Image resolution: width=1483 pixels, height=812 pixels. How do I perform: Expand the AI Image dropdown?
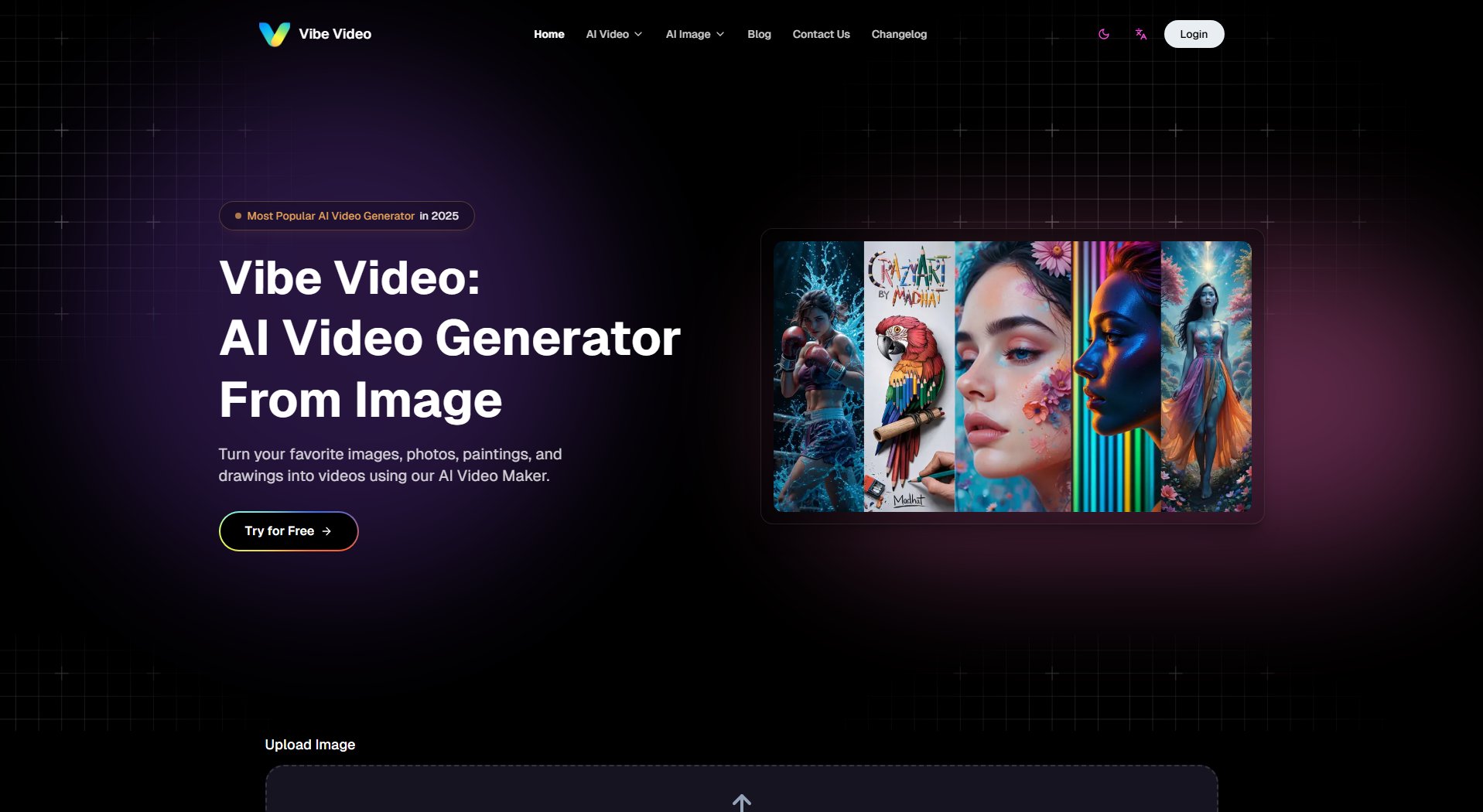tap(694, 34)
